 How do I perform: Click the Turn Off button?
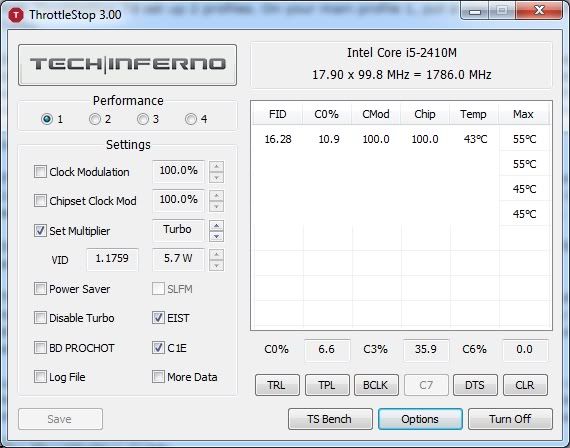tap(510, 419)
